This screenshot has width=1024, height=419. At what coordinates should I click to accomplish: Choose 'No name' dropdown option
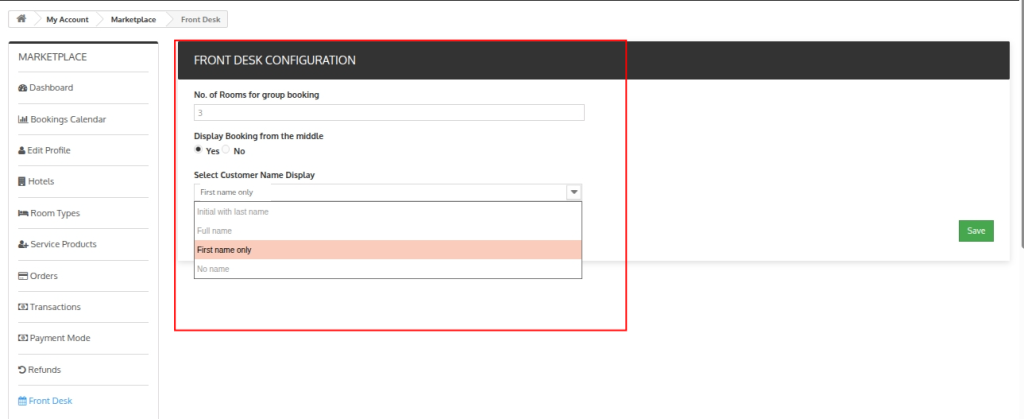point(388,269)
